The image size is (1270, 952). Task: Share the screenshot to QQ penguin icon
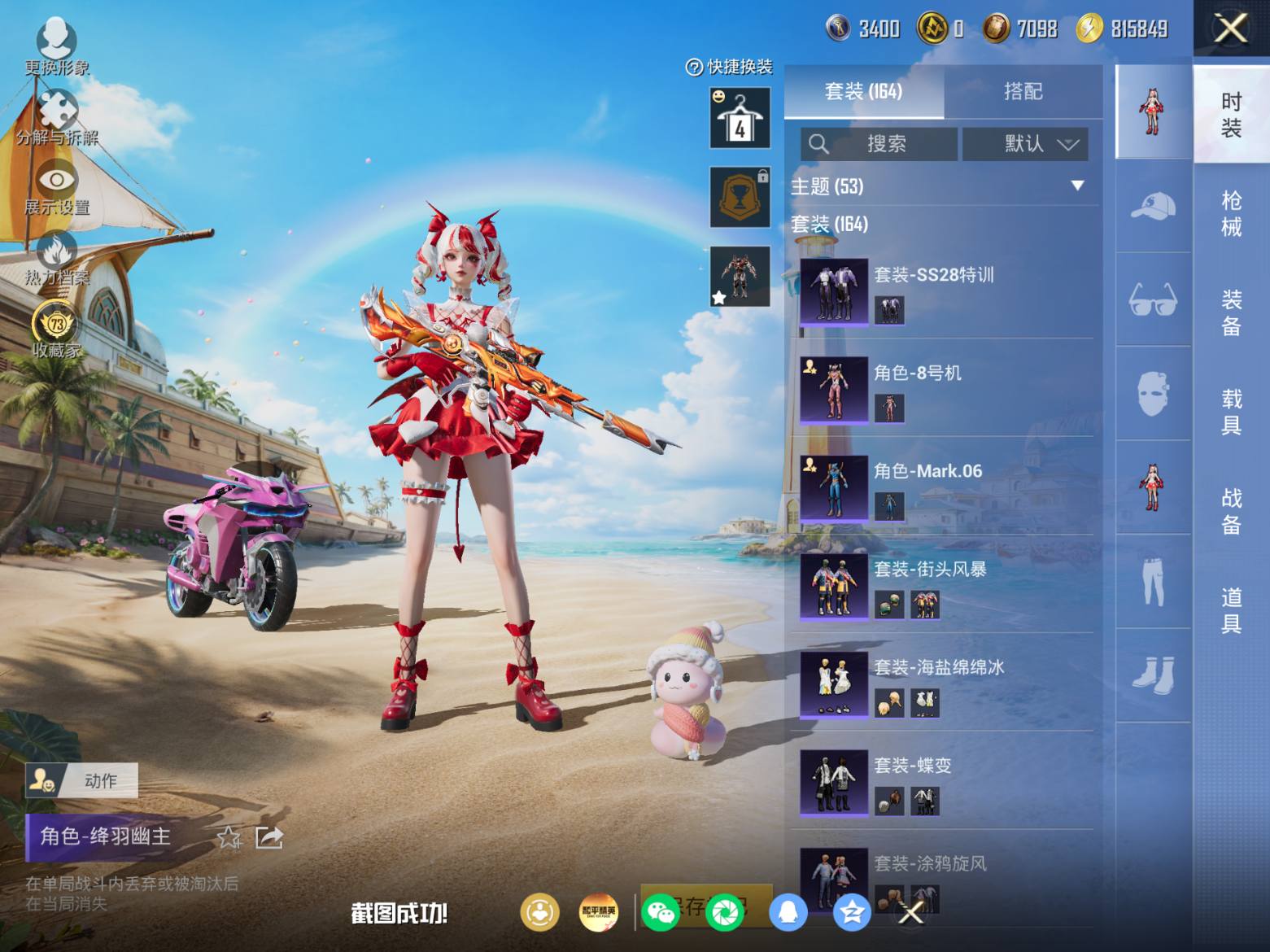(x=788, y=912)
